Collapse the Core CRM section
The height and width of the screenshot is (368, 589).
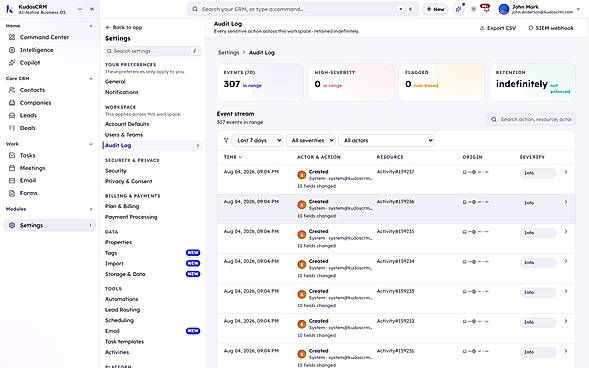[x=91, y=79]
